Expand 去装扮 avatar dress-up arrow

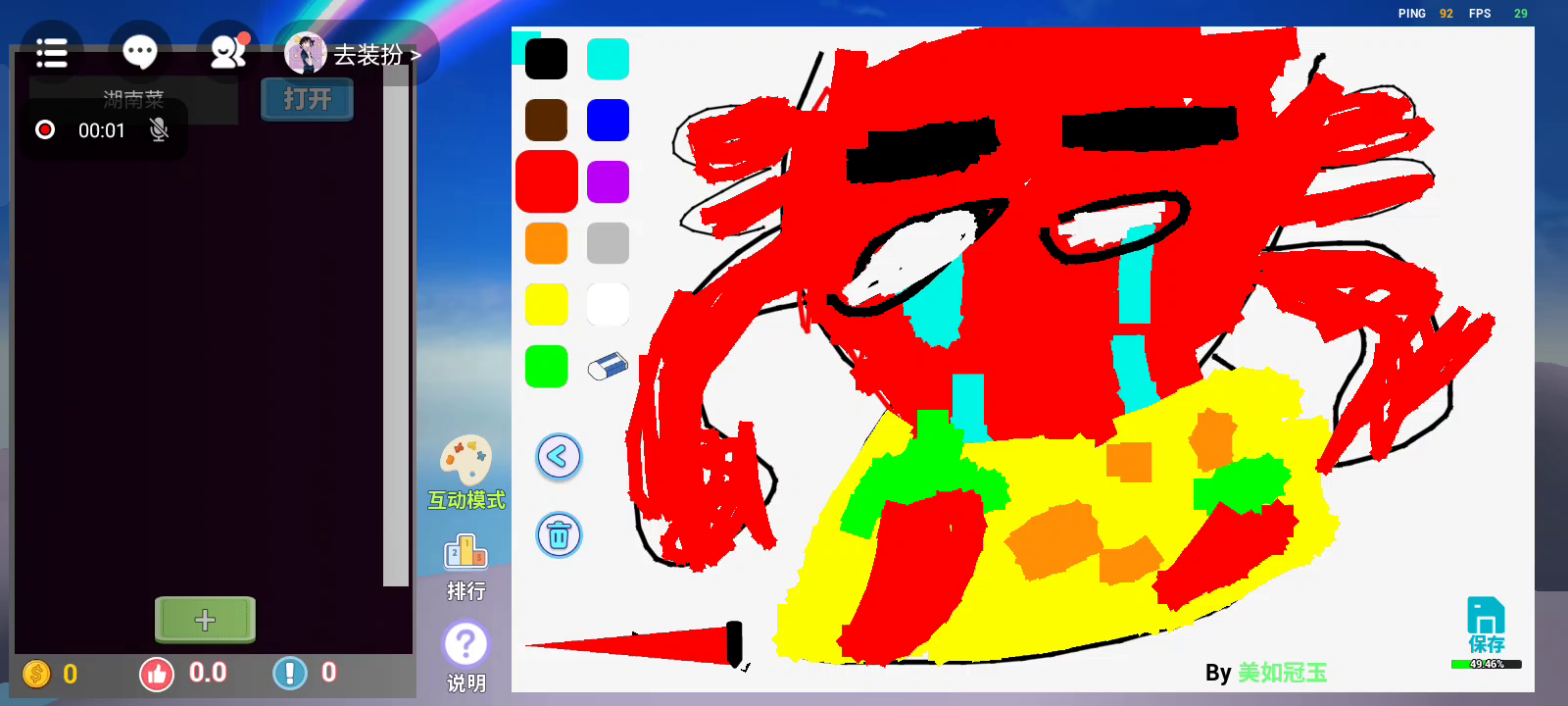point(416,56)
